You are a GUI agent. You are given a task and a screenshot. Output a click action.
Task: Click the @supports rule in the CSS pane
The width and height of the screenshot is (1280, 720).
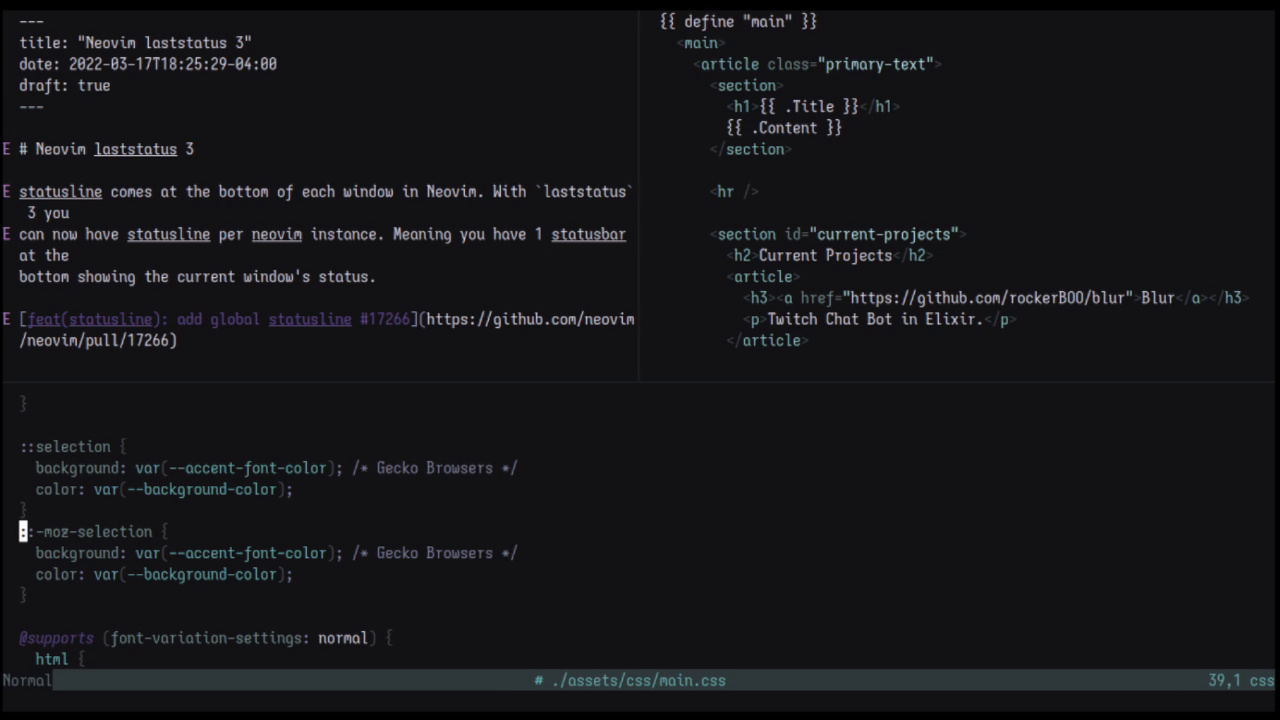[x=56, y=638]
